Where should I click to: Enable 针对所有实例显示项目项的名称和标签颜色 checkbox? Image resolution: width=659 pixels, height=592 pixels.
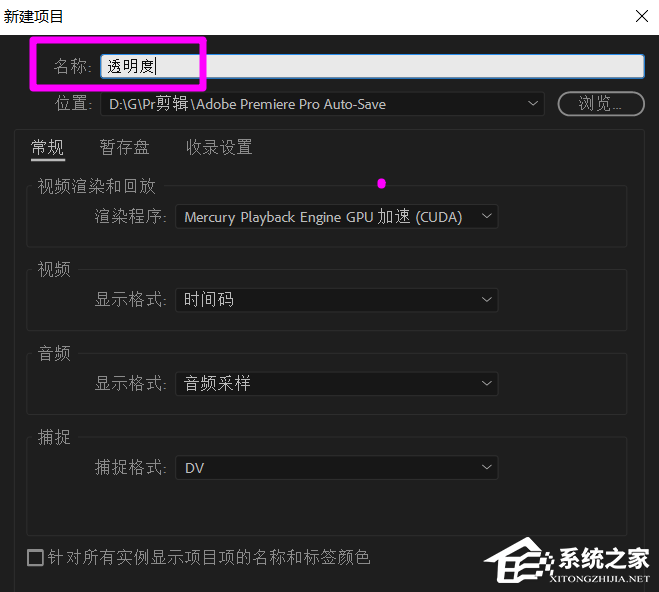click(x=36, y=557)
